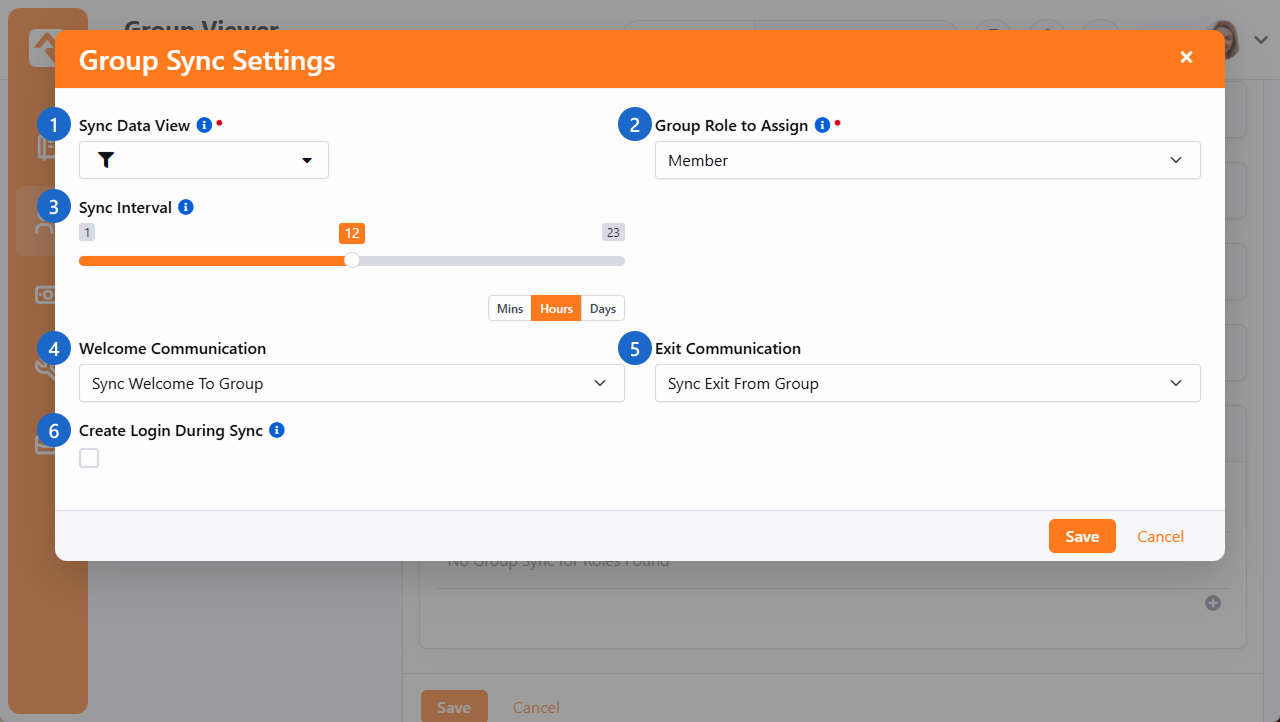
Task: Set interval unit to Days
Action: tap(602, 308)
